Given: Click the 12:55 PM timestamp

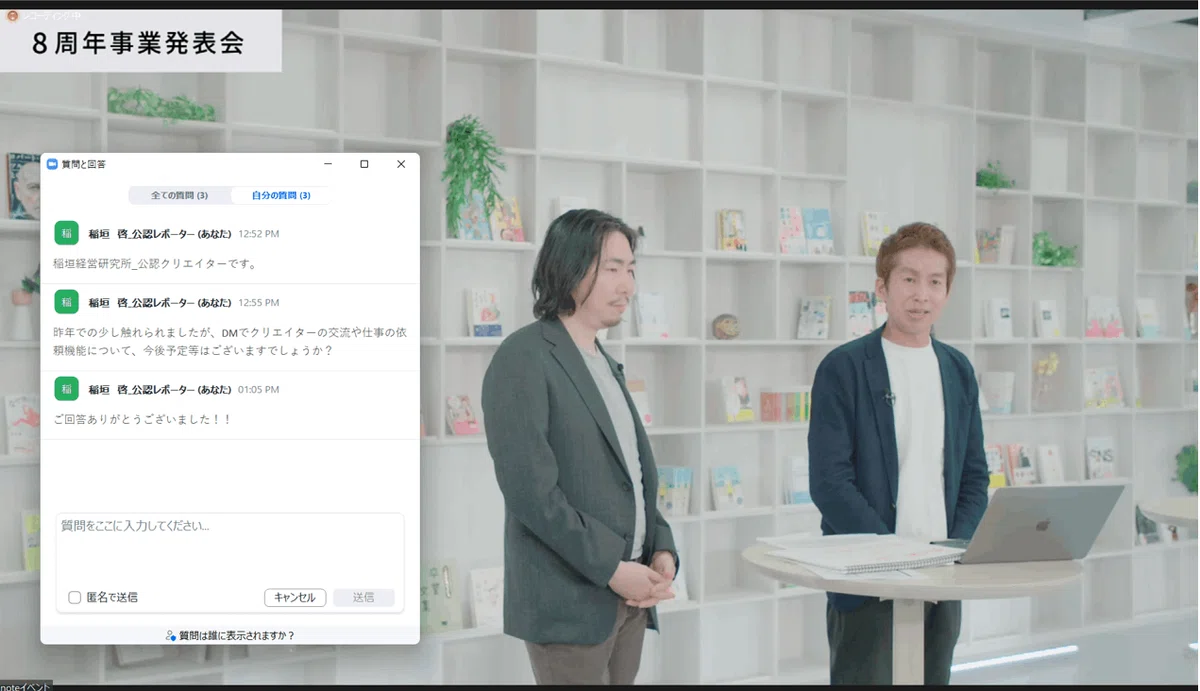Looking at the screenshot, I should click(x=259, y=302).
